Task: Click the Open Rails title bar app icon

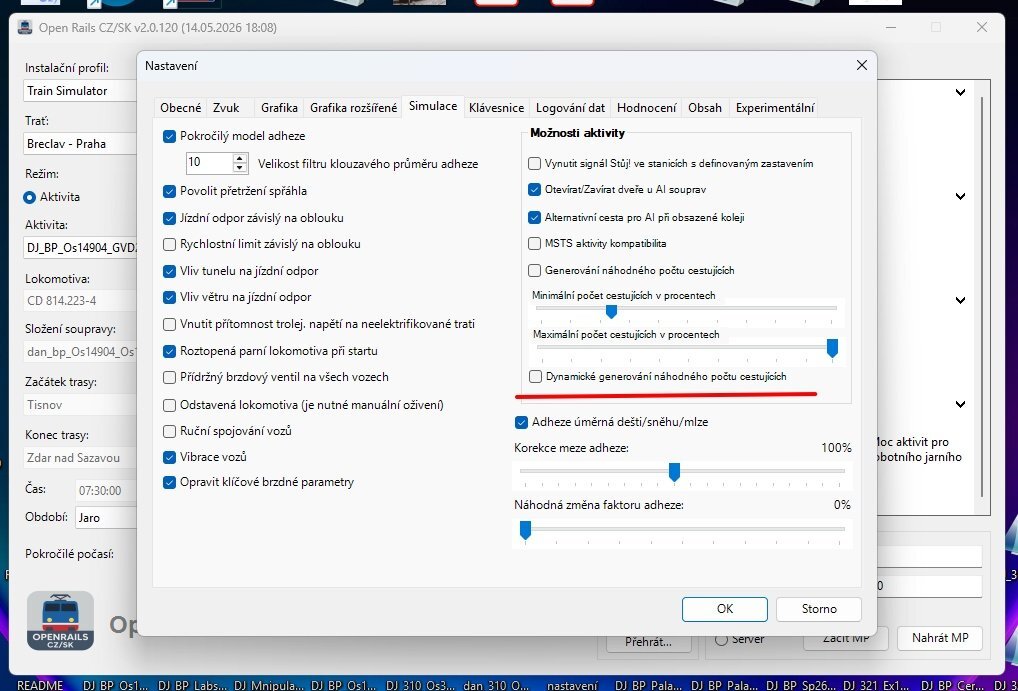Action: tap(25, 28)
